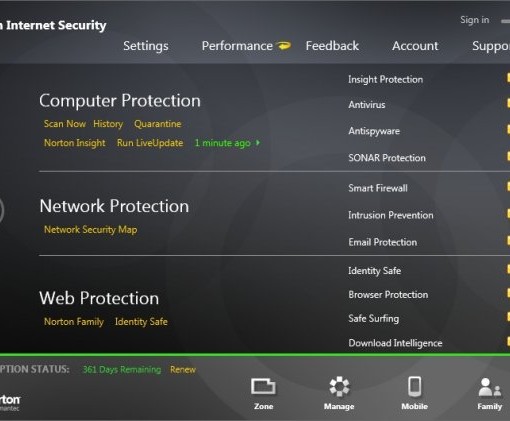Click the Sign in link
Screen dimensions: 510x421
tap(475, 20)
